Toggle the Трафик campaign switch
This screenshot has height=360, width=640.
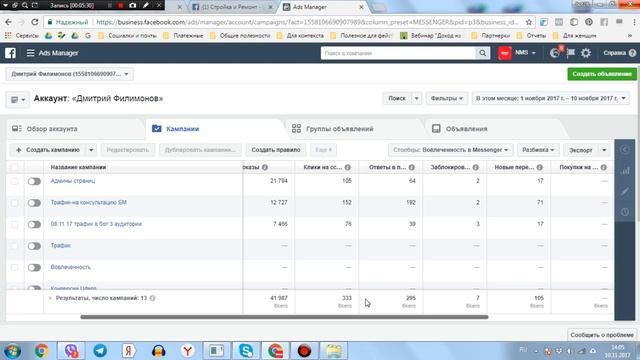[34, 246]
